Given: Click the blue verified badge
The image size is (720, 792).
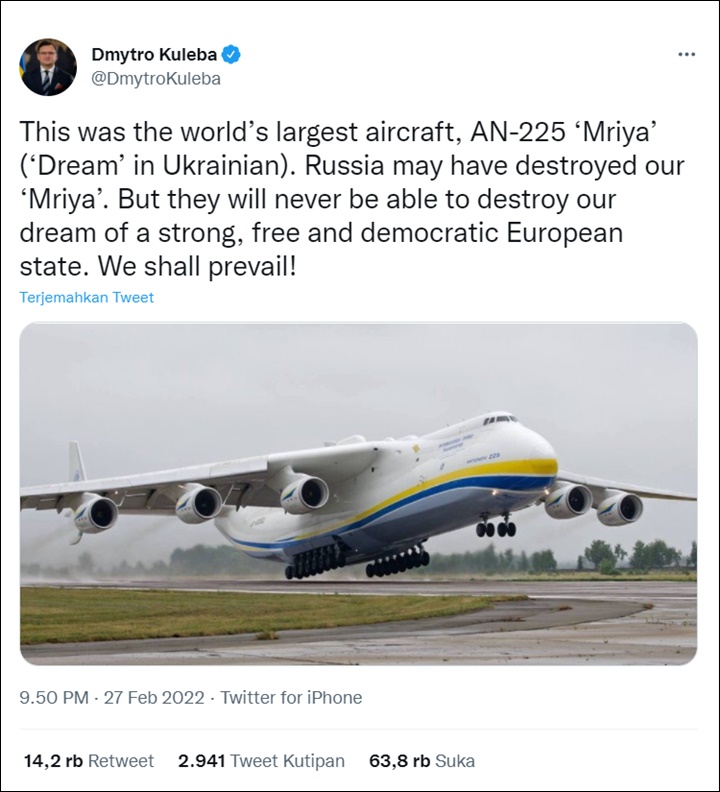Looking at the screenshot, I should coord(231,55).
